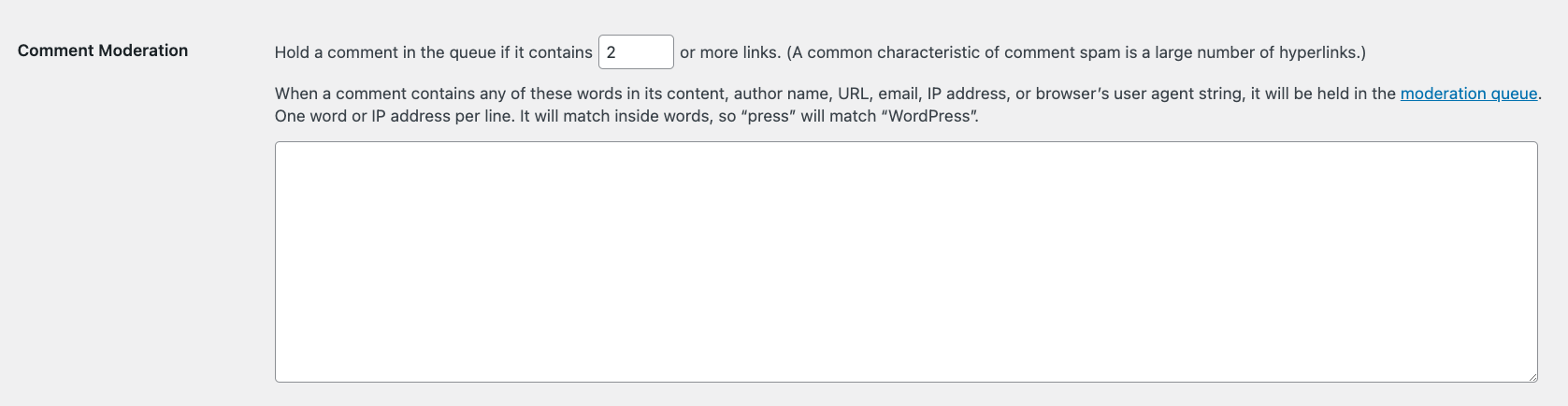Open the moderation queue link
1568x406 pixels.
[x=1468, y=94]
